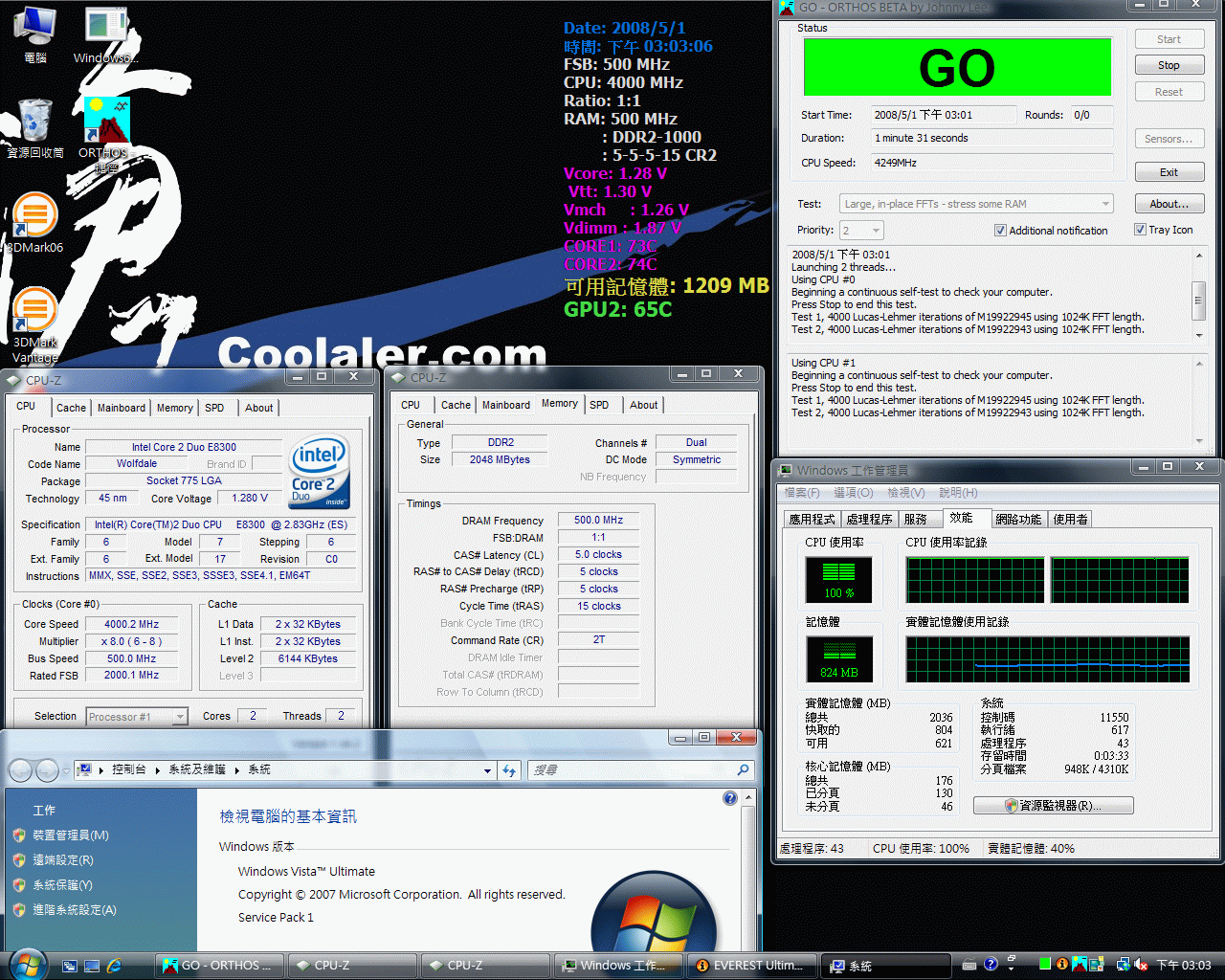The width and height of the screenshot is (1225, 980).
Task: Open the 裝置管理員(M) link
Action: [71, 835]
